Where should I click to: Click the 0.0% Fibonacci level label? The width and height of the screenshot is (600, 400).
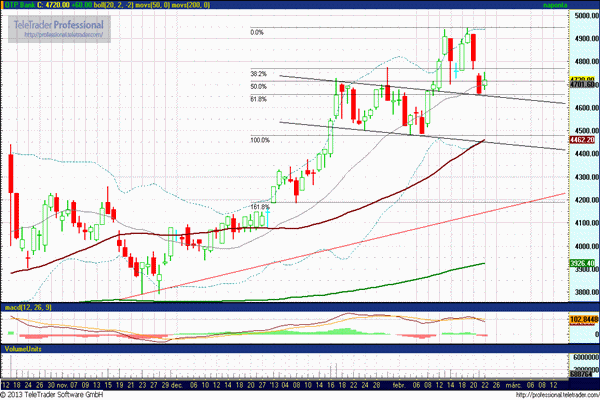point(257,32)
